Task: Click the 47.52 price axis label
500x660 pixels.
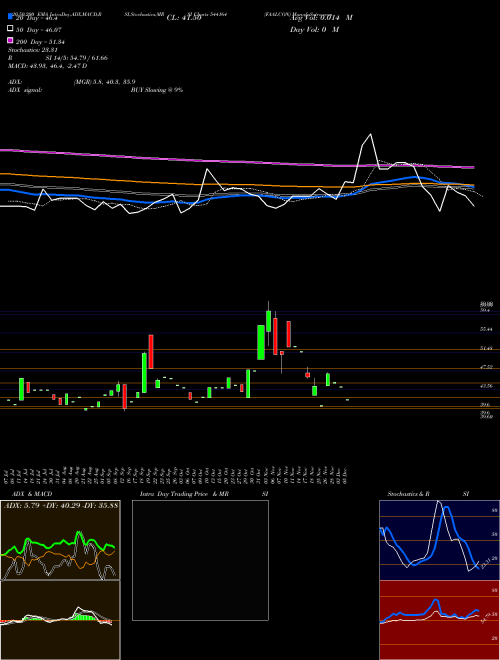Action: (x=486, y=367)
